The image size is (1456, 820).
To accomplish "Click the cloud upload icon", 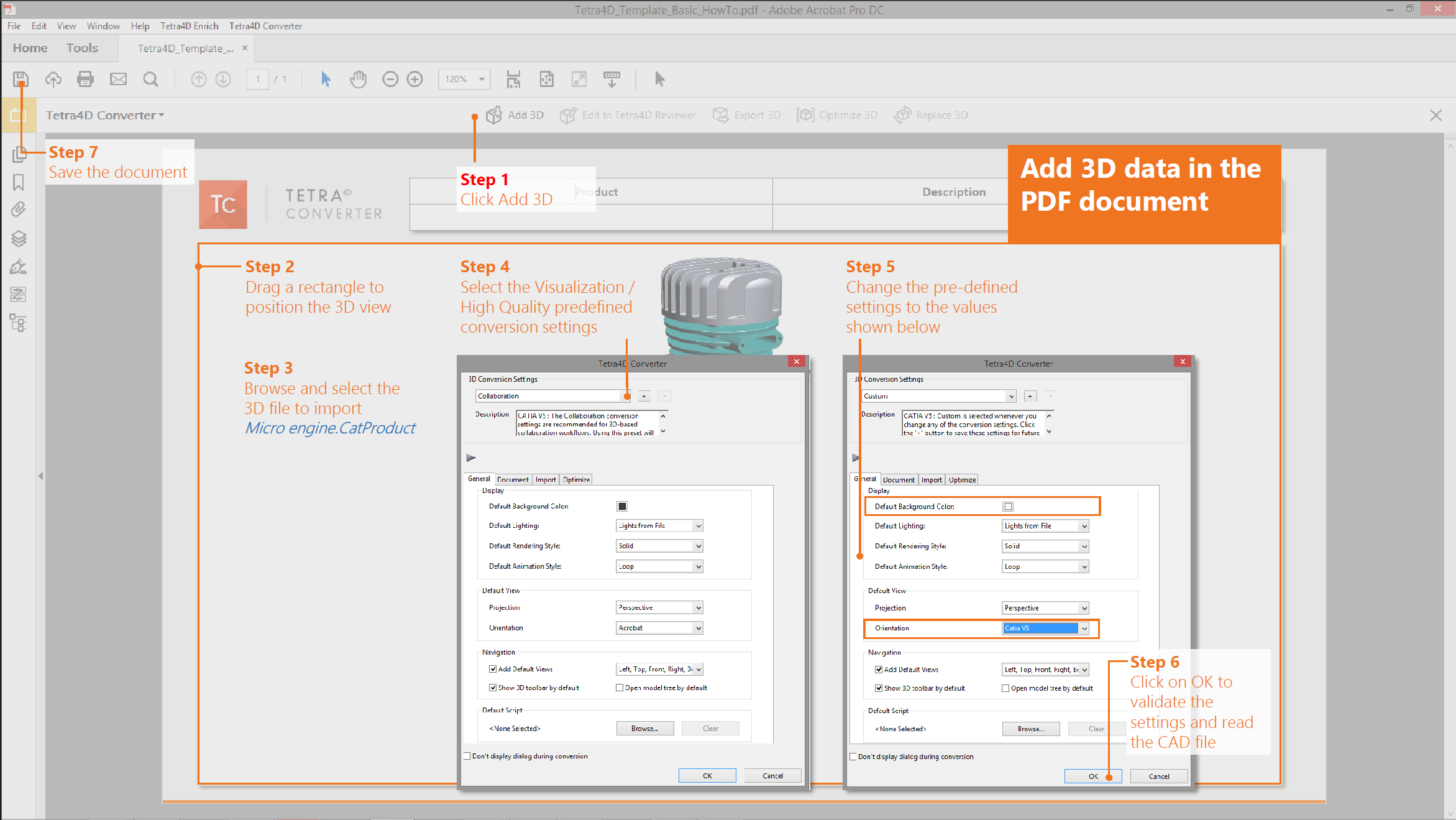I will tap(53, 79).
